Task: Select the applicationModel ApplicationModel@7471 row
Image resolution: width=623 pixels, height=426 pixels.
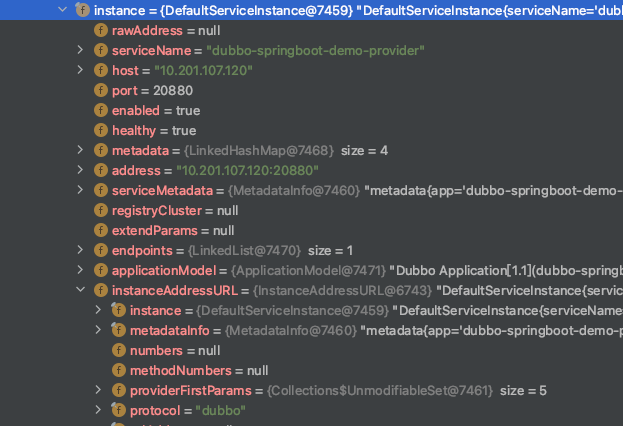Action: [312, 270]
